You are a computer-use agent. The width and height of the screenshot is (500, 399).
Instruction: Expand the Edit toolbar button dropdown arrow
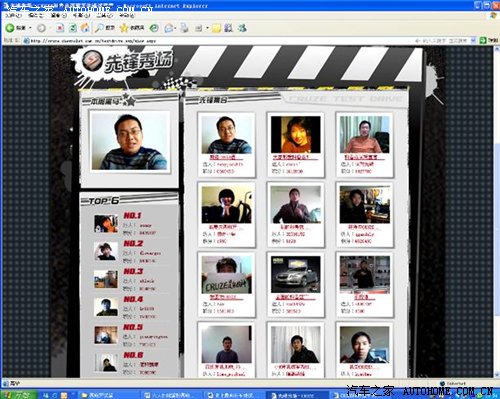point(207,28)
